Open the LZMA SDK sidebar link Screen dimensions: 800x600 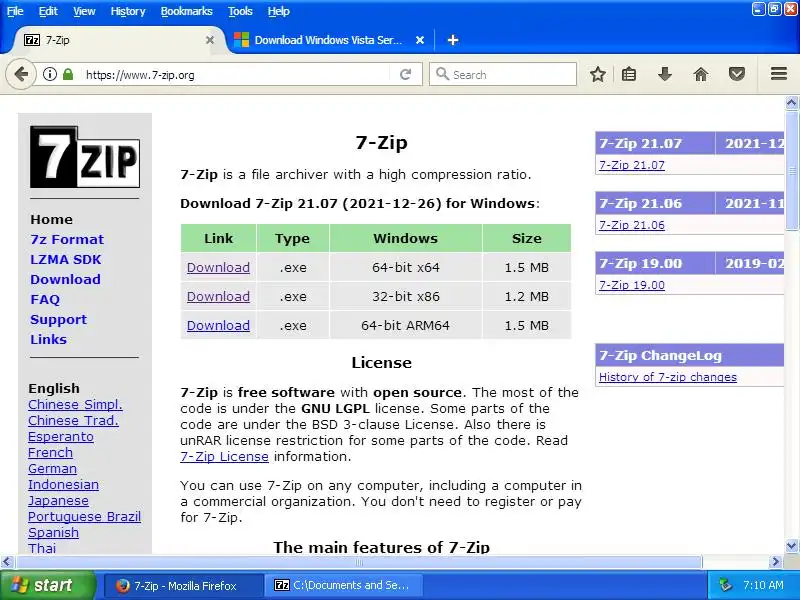[66, 259]
